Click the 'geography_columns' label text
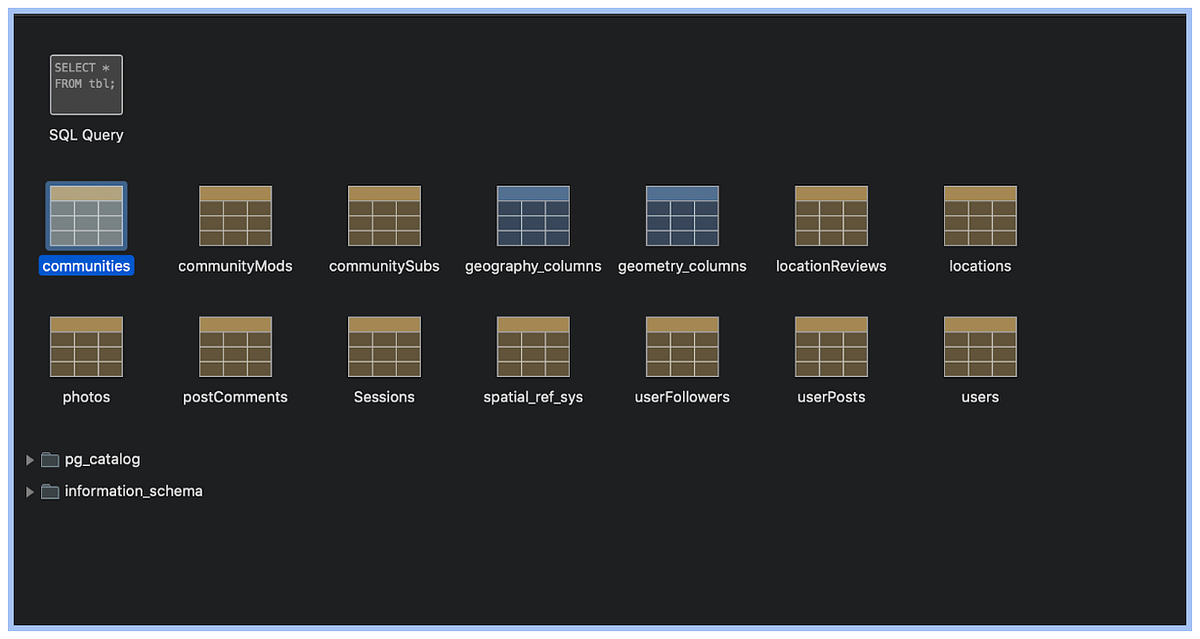Screen dimensions: 1200x639 point(533,266)
